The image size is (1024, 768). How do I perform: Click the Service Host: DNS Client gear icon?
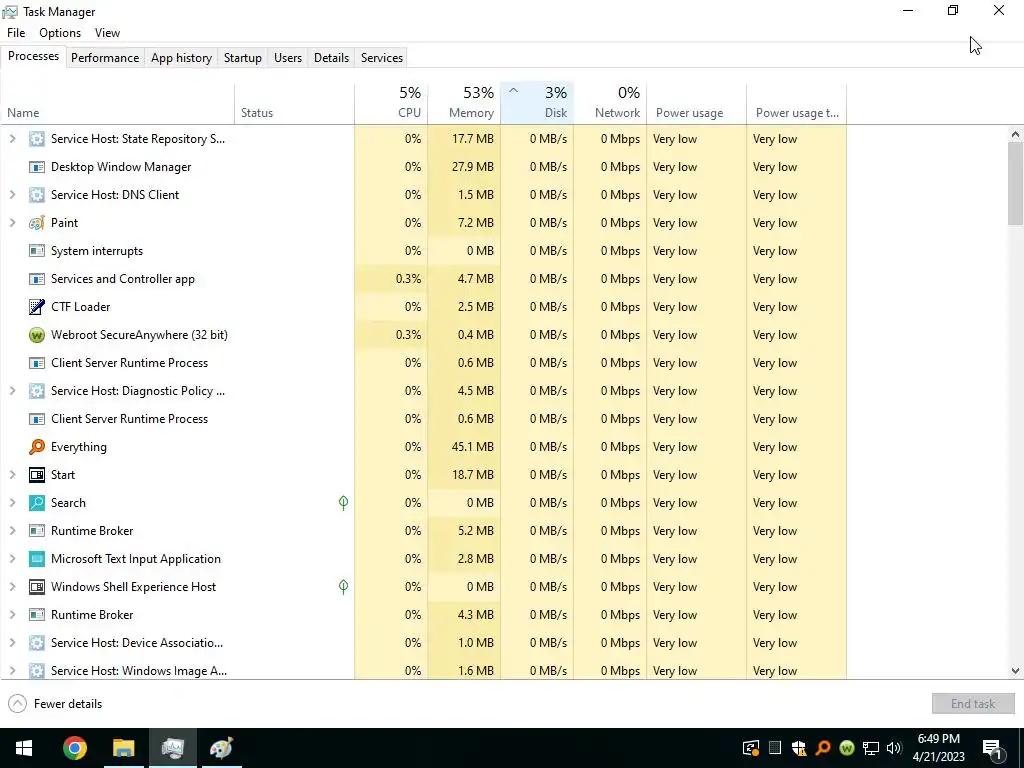[x=37, y=195]
